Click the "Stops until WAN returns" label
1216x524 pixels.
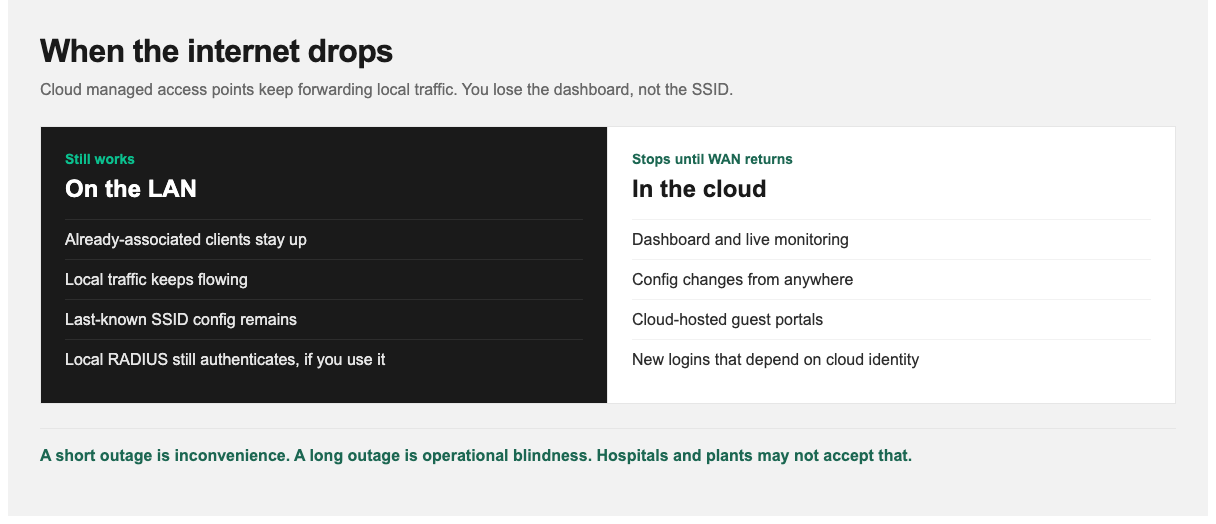(x=712, y=159)
